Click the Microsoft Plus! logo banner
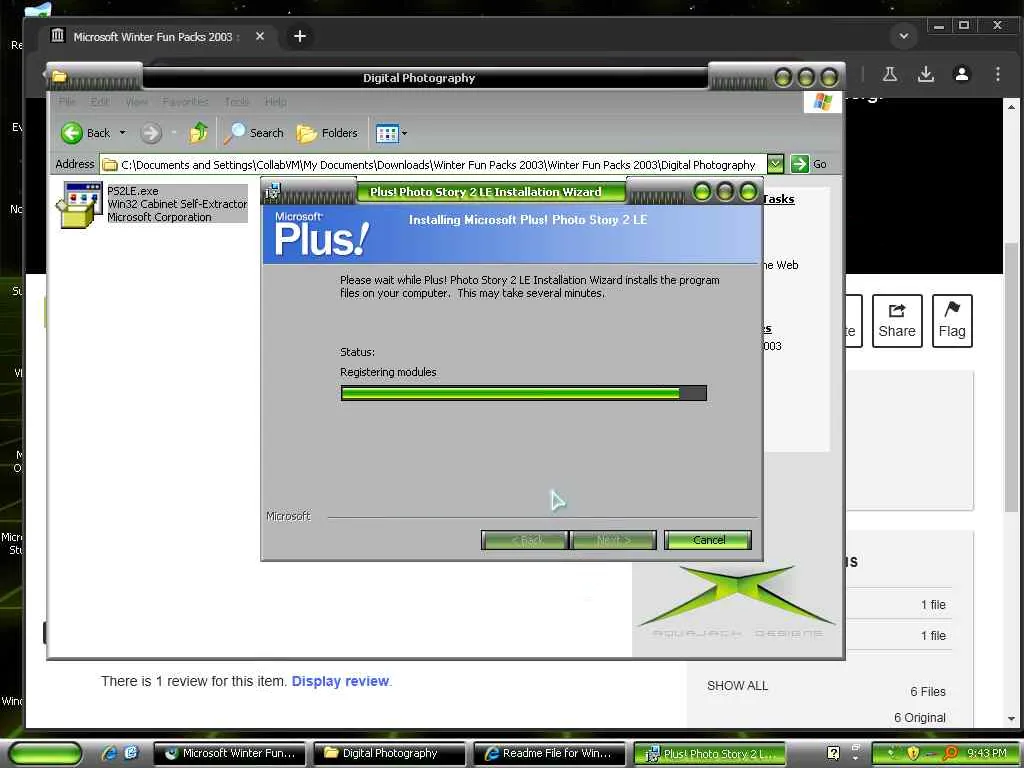Viewport: 1024px width, 768px height. [x=321, y=234]
